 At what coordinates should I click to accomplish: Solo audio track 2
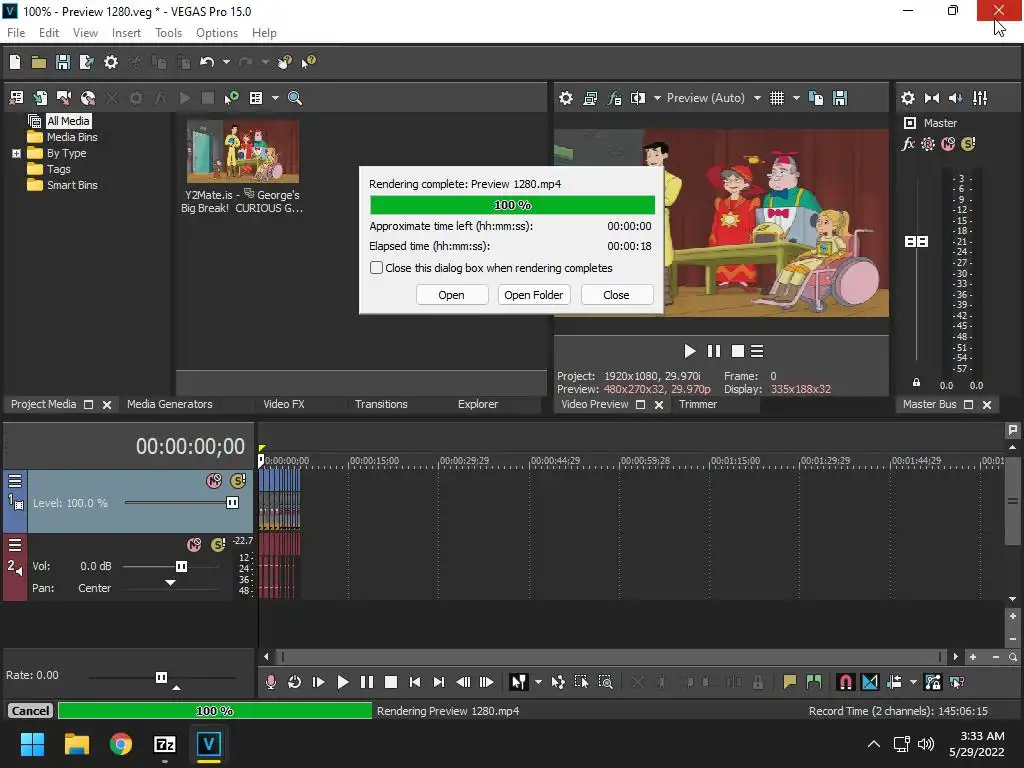(x=218, y=545)
